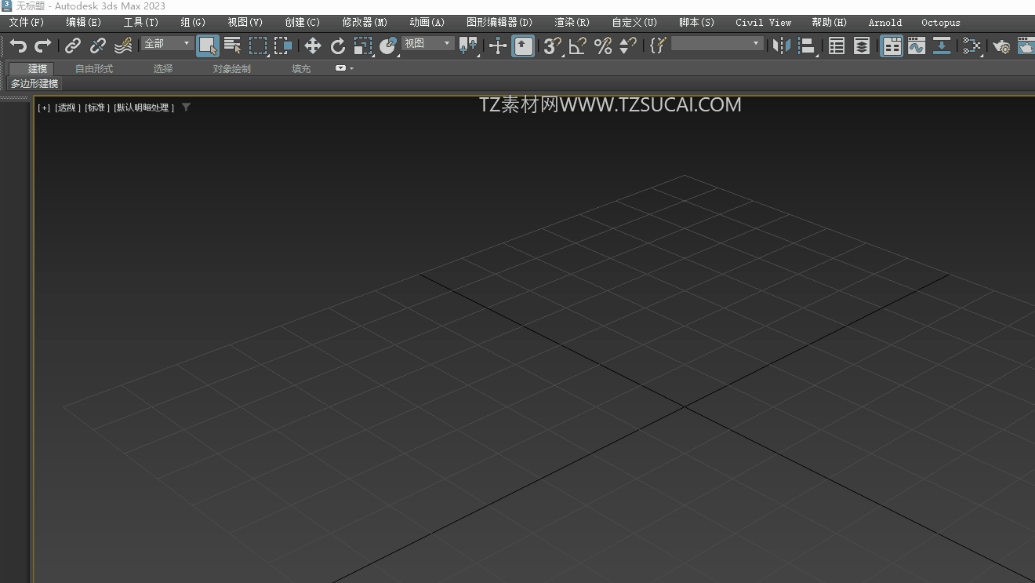
Task: Open Render Setup teapot icon
Action: coord(1001,46)
